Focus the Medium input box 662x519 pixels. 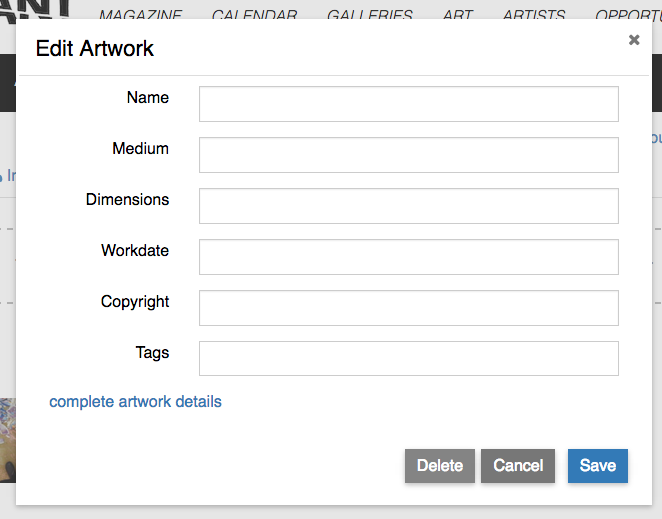pos(408,155)
